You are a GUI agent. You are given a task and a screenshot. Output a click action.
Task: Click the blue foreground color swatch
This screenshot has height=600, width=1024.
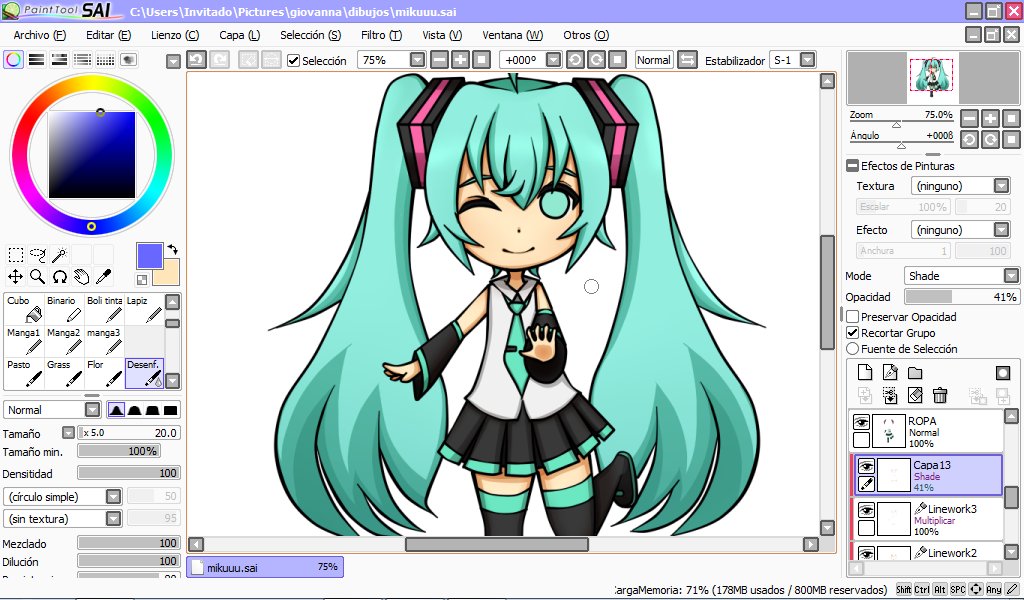click(150, 256)
